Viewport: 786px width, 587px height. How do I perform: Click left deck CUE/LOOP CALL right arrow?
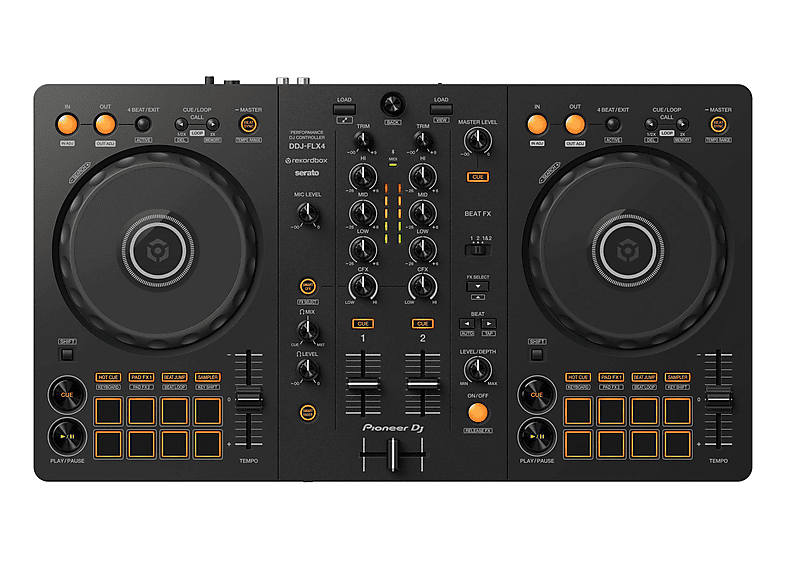click(213, 124)
